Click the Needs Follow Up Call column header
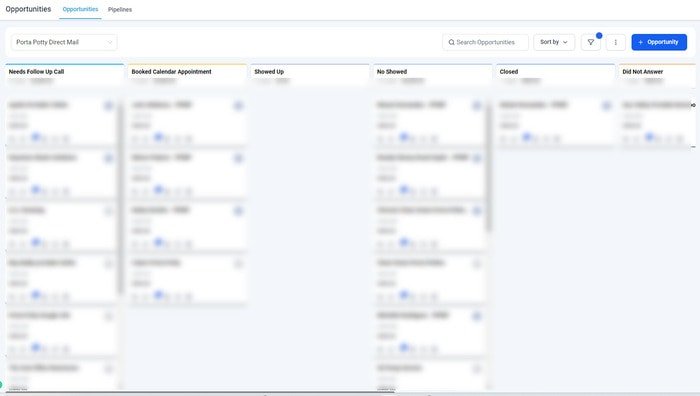This screenshot has width=700, height=396. click(36, 71)
